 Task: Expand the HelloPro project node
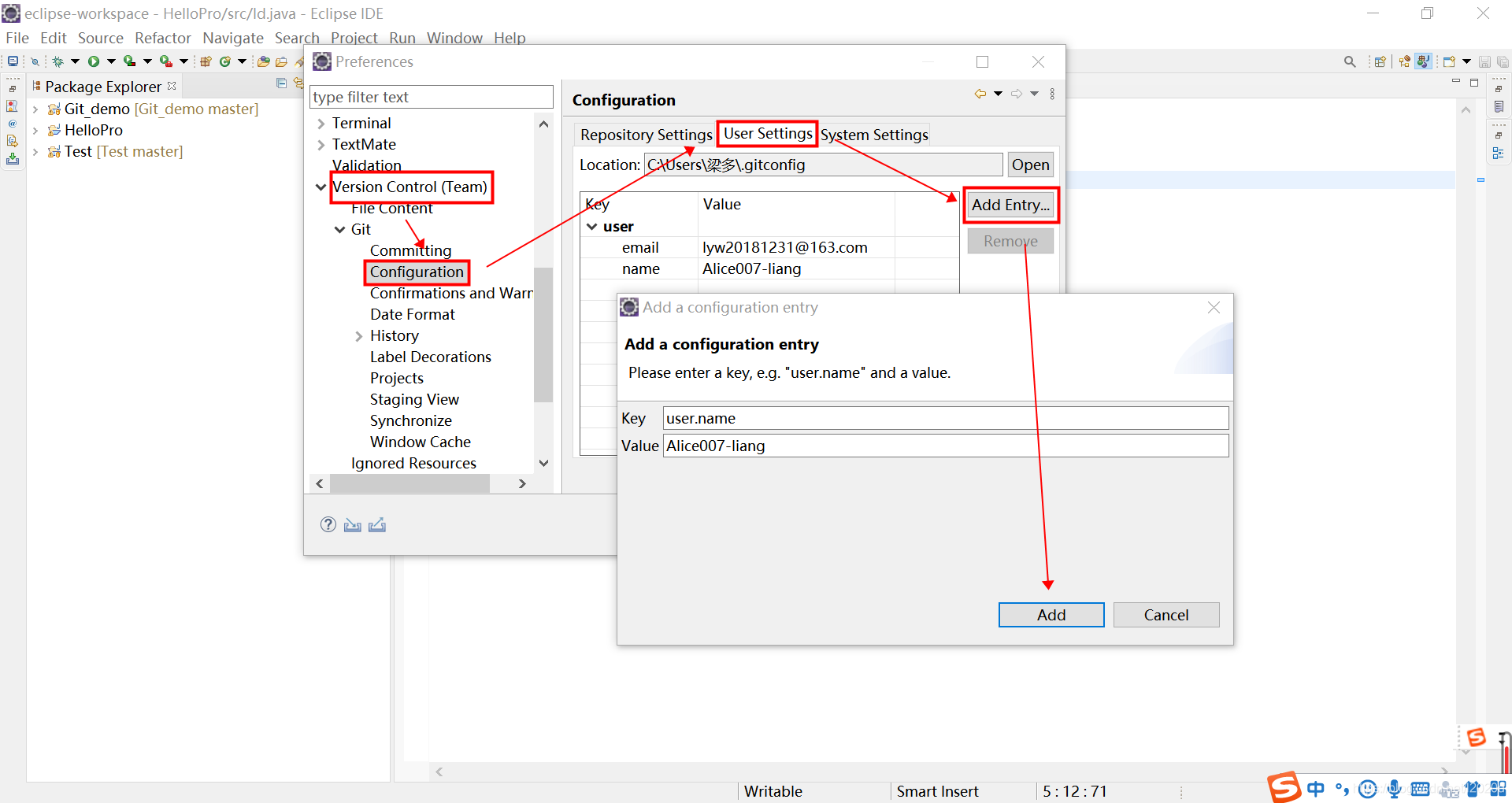coord(35,131)
